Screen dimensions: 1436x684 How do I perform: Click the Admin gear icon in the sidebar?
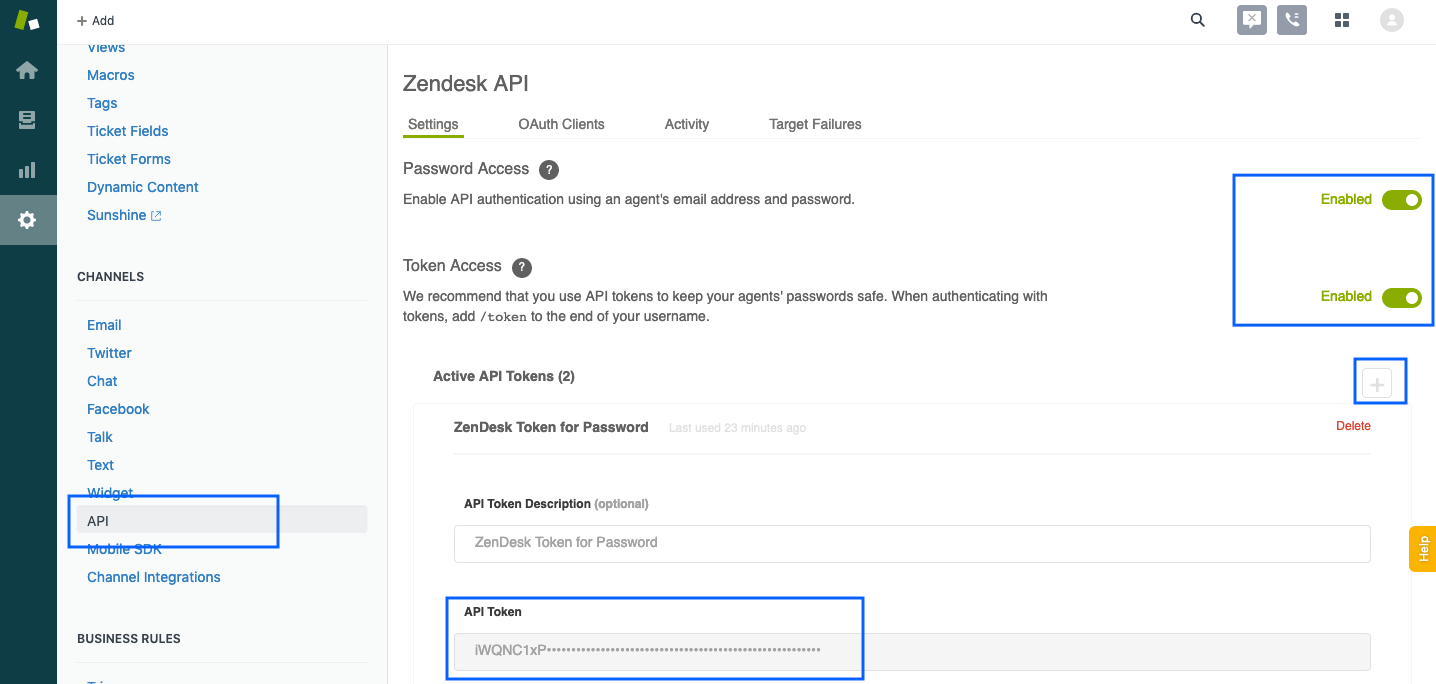28,220
